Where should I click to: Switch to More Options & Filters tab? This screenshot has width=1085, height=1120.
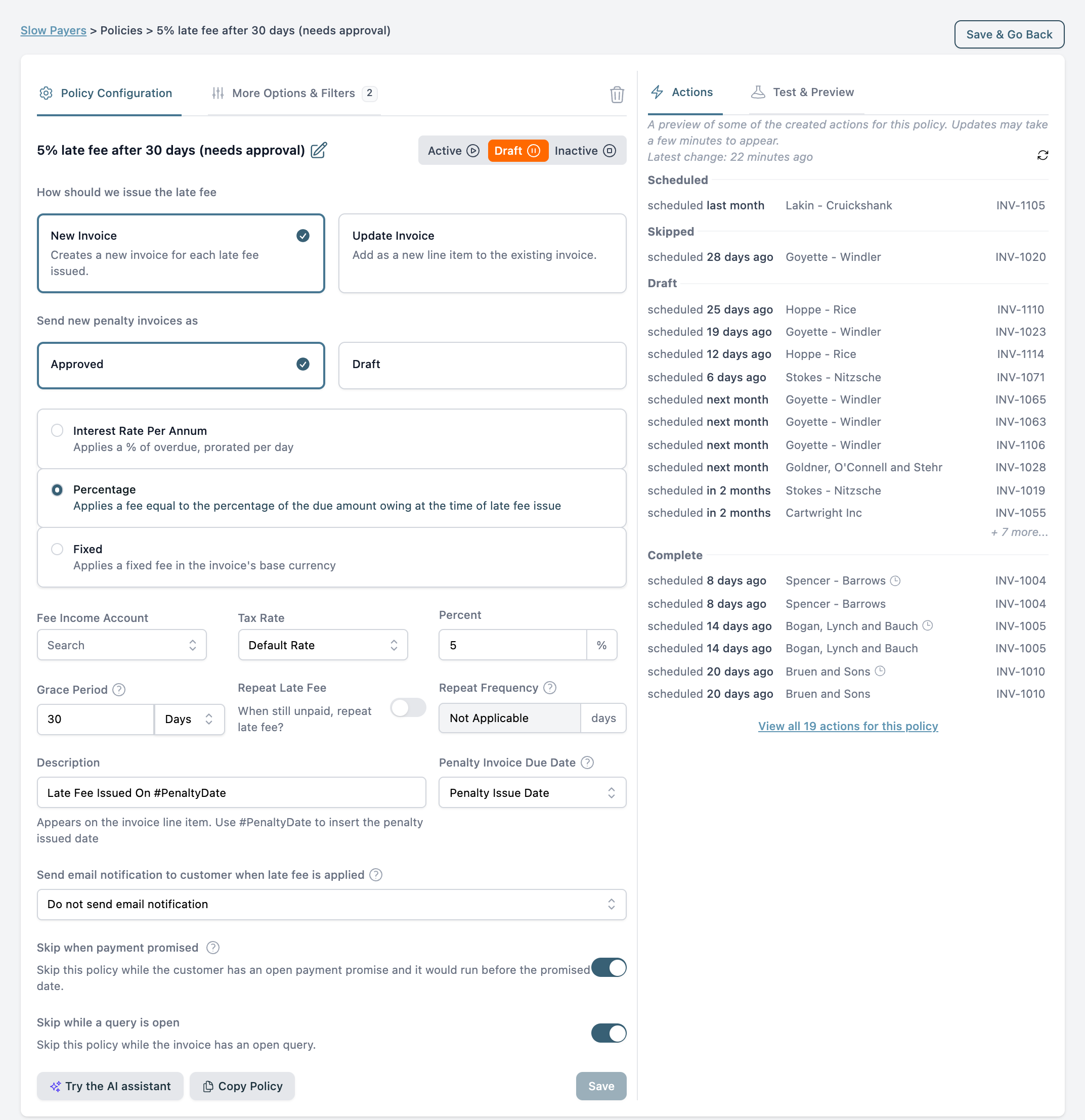tap(294, 93)
